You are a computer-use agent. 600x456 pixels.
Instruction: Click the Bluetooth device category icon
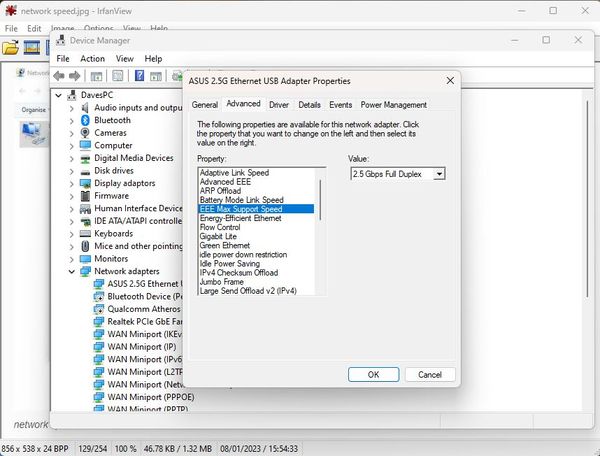(85, 120)
